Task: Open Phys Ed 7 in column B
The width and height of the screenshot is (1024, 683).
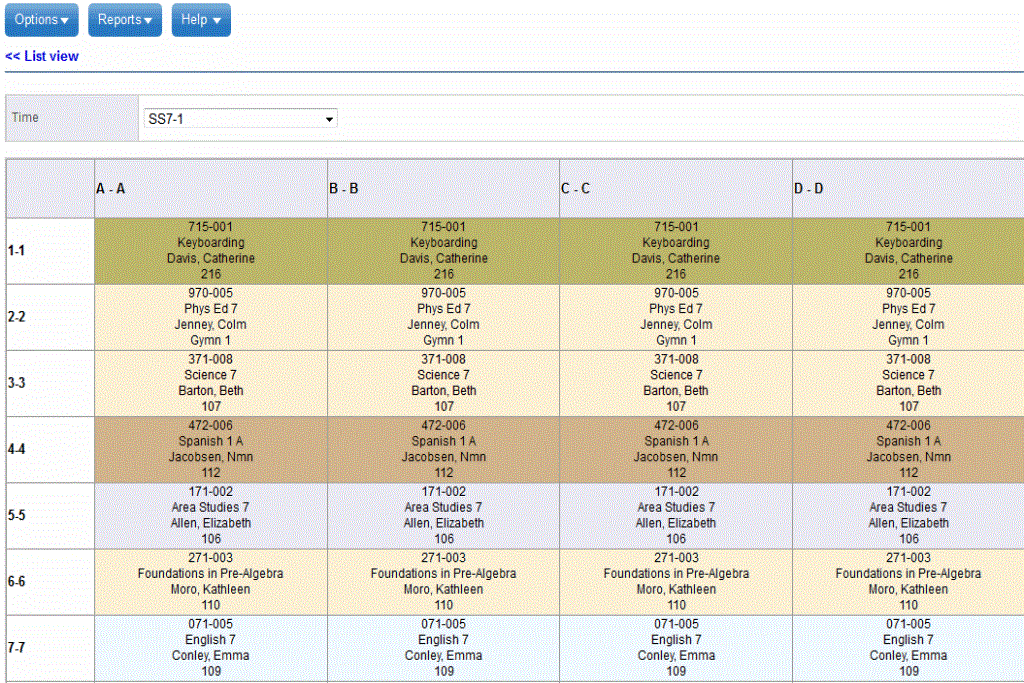Action: point(443,316)
